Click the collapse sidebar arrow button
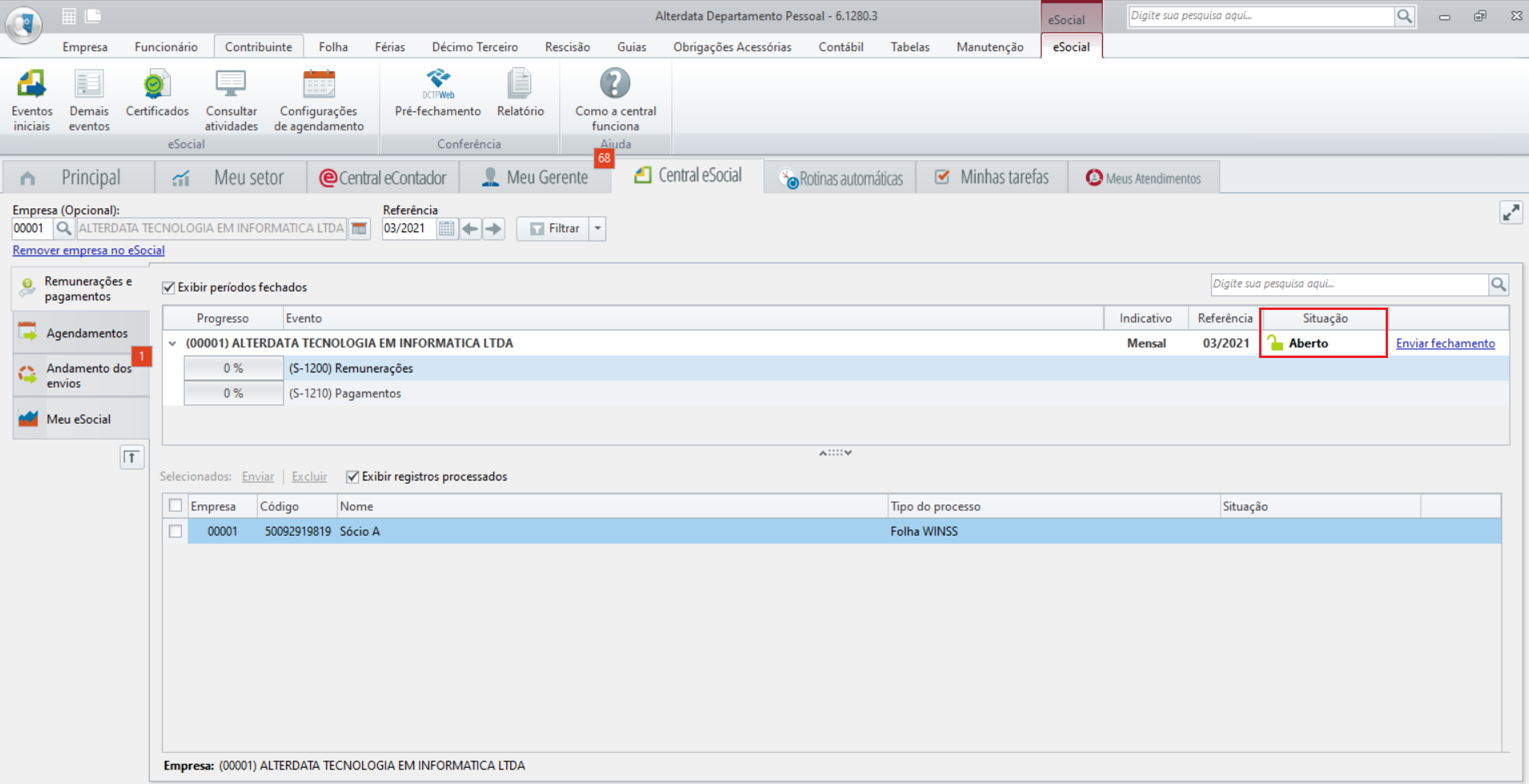The width and height of the screenshot is (1529, 784). (x=132, y=457)
